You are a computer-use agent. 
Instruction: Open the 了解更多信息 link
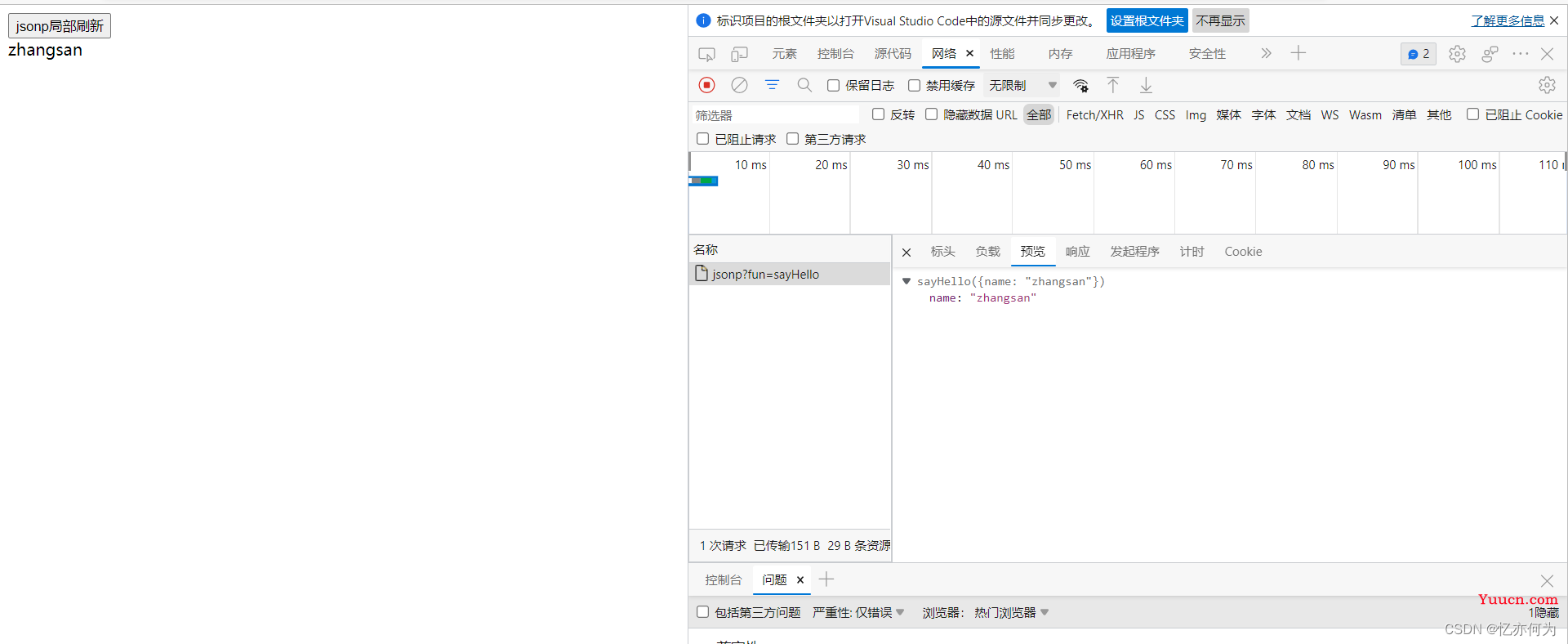click(1508, 20)
